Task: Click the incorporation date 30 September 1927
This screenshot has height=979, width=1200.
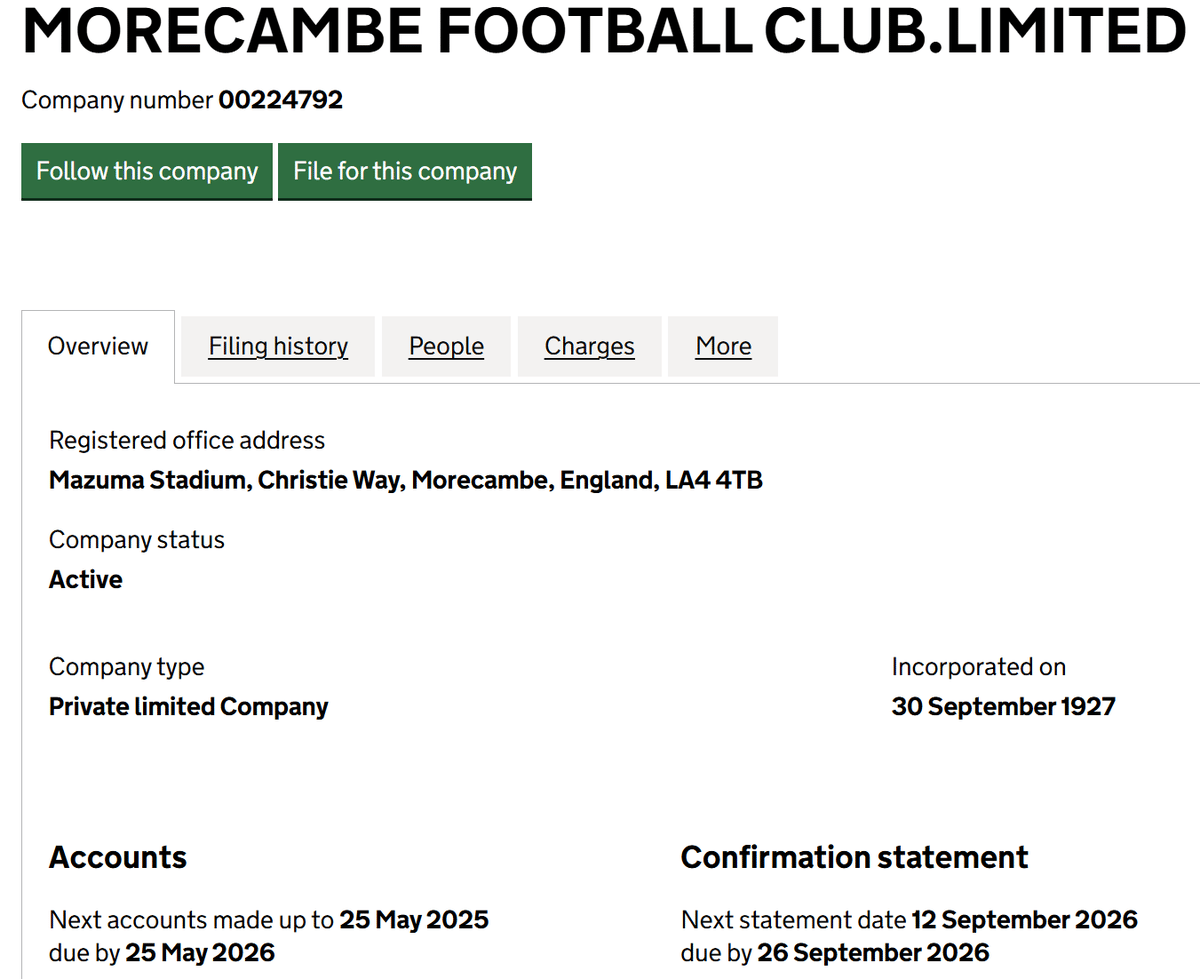Action: [x=1003, y=706]
